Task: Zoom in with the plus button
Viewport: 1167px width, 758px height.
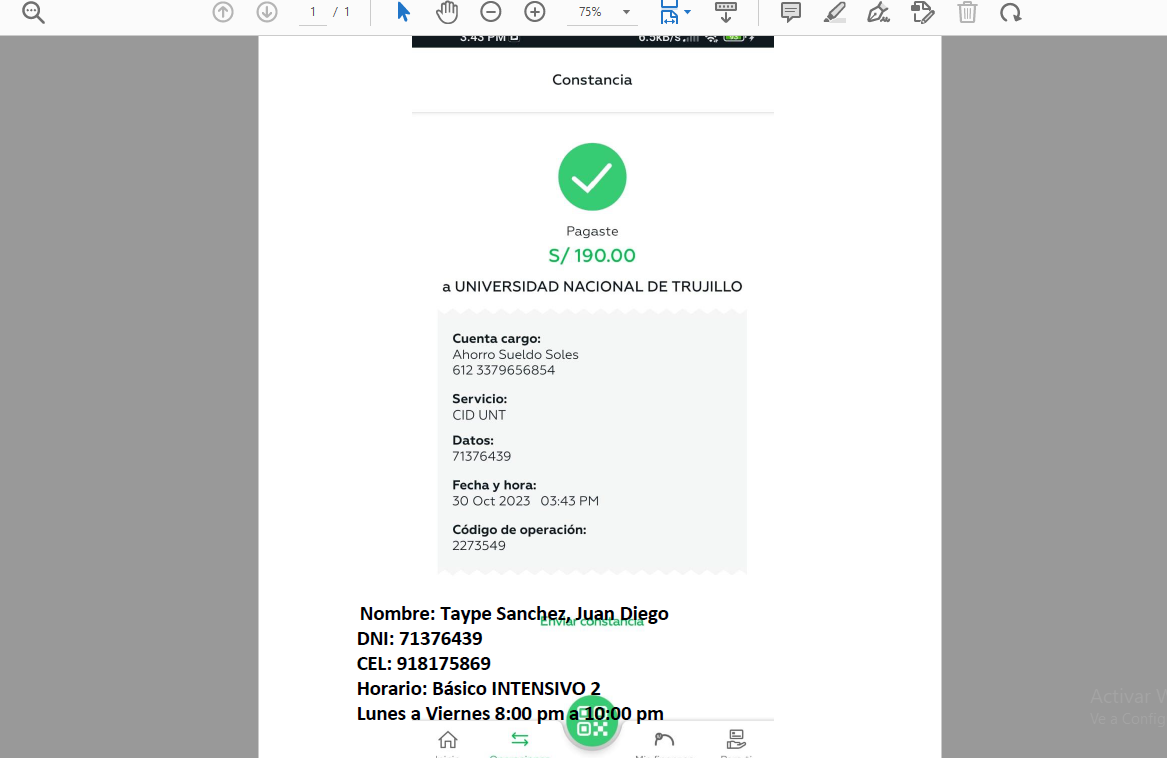Action: (x=535, y=12)
